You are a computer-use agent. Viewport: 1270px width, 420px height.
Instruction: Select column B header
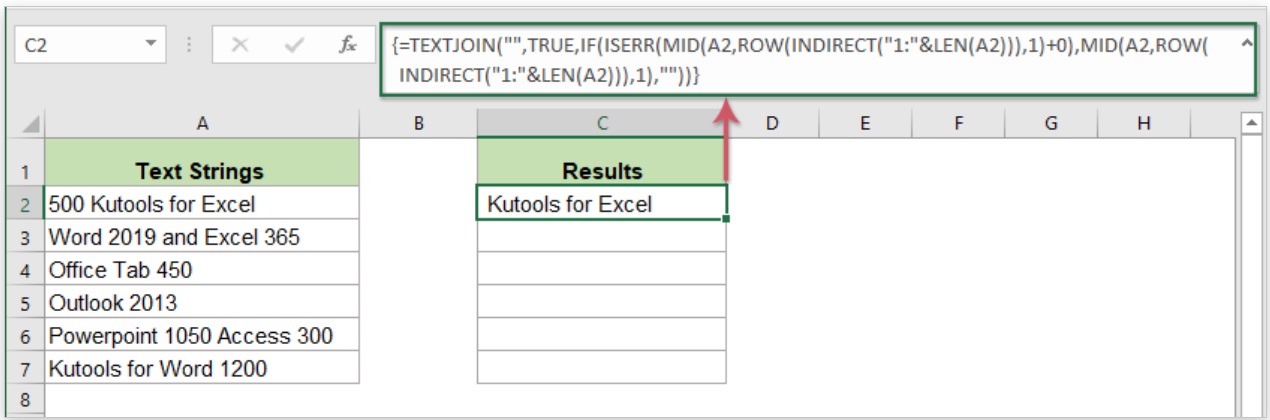click(x=419, y=123)
